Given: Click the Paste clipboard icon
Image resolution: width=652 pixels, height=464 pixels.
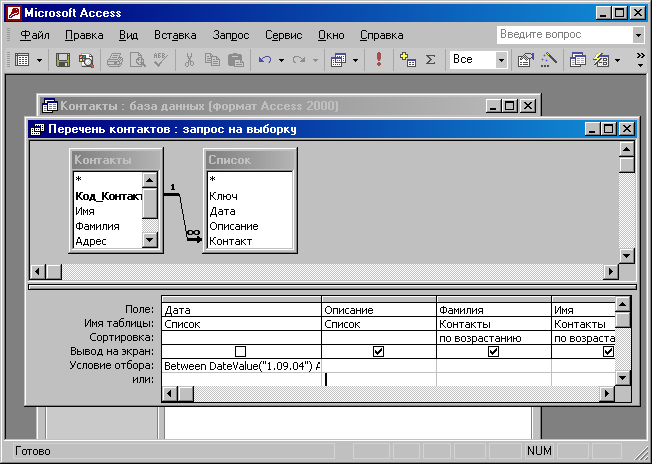Looking at the screenshot, I should [236, 60].
